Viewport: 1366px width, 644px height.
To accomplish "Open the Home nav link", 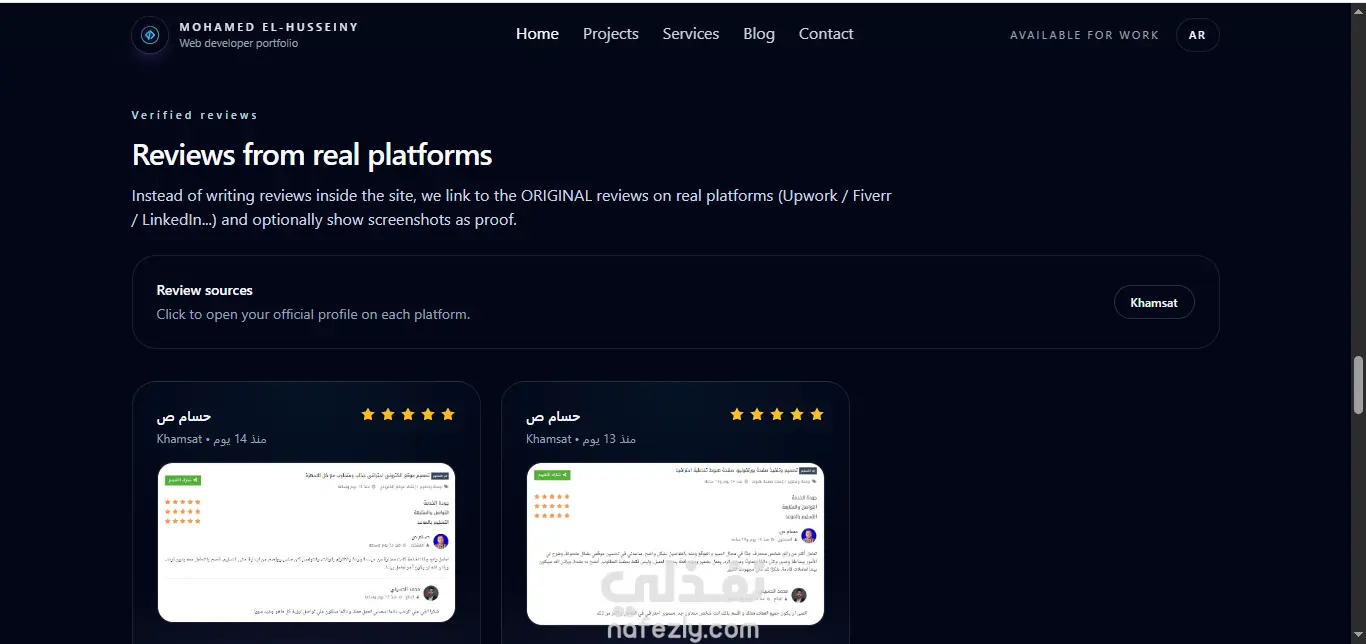I will click(x=537, y=34).
